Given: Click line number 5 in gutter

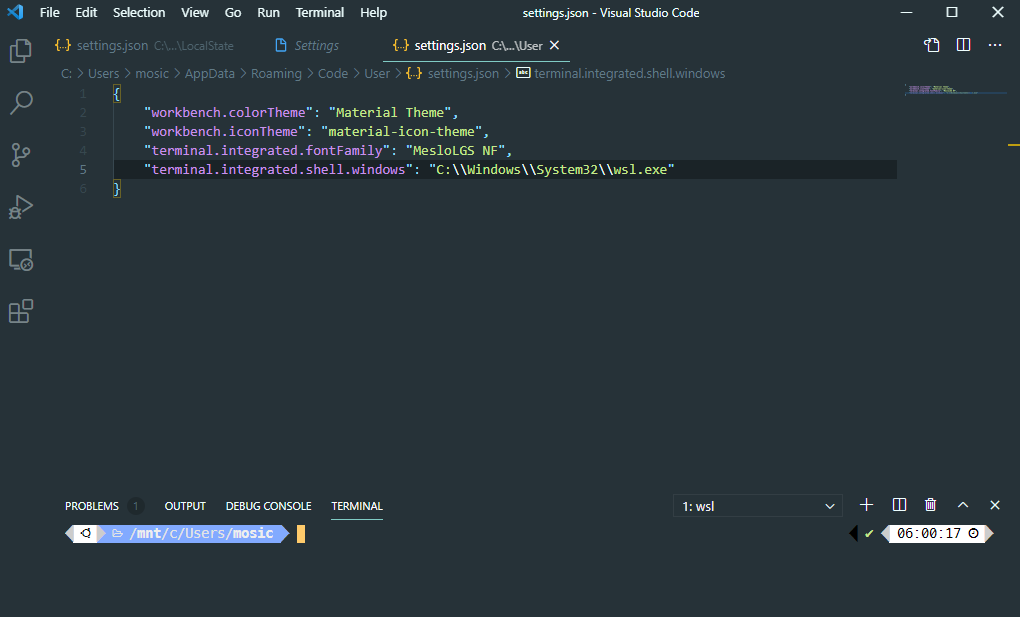Looking at the screenshot, I should 83,169.
